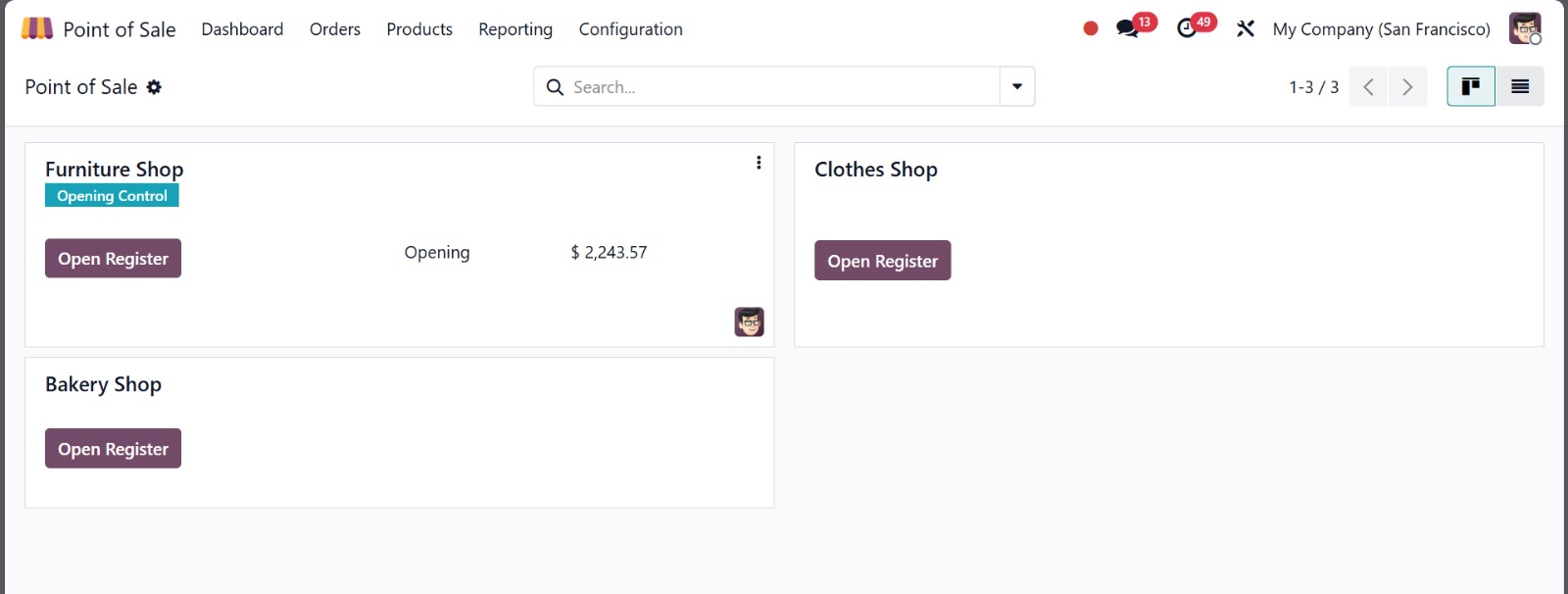The width and height of the screenshot is (1568, 594).
Task: Click the red recording status dot
Action: coord(1091,28)
